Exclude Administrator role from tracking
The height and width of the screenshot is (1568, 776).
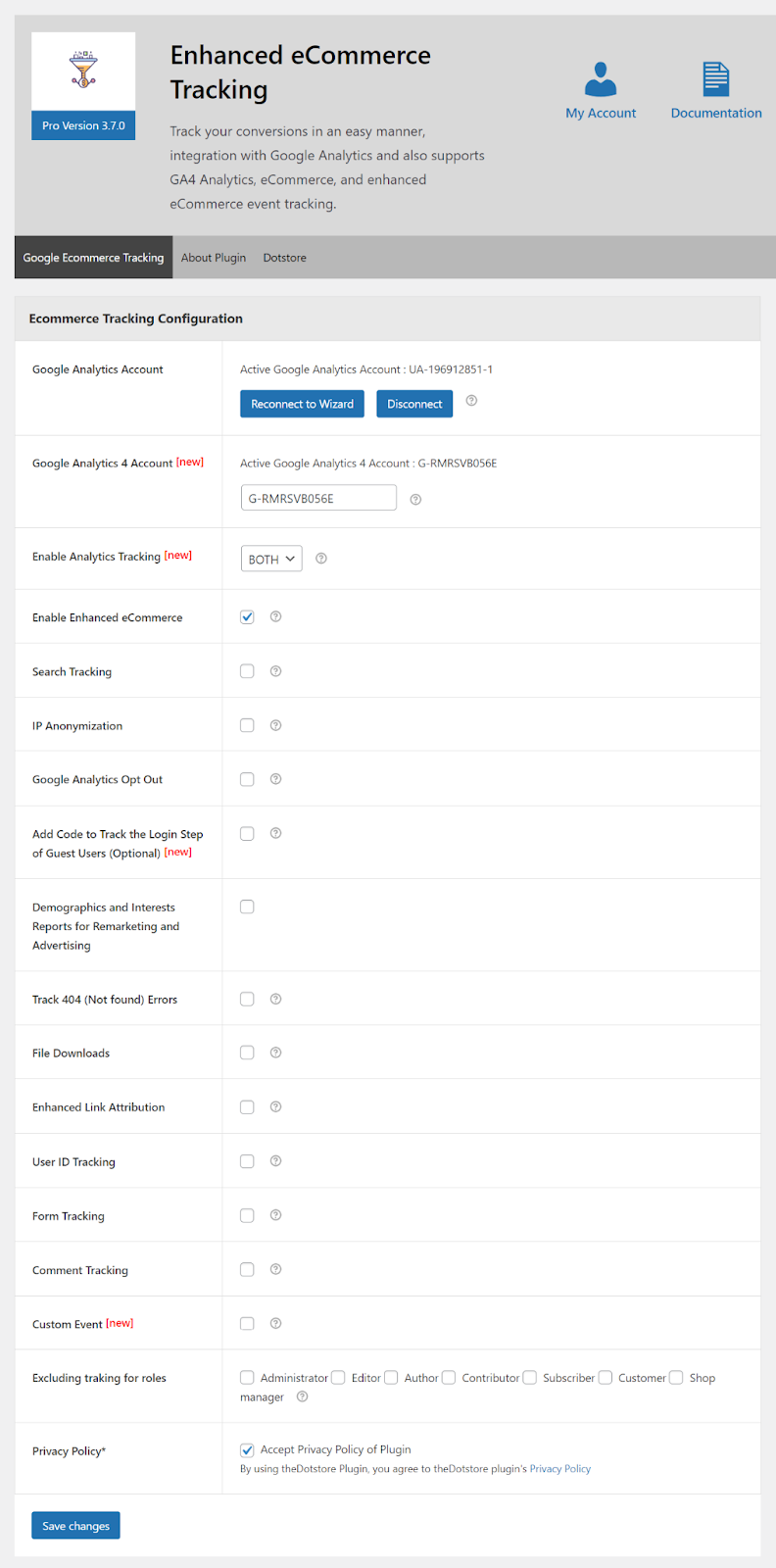[247, 1377]
